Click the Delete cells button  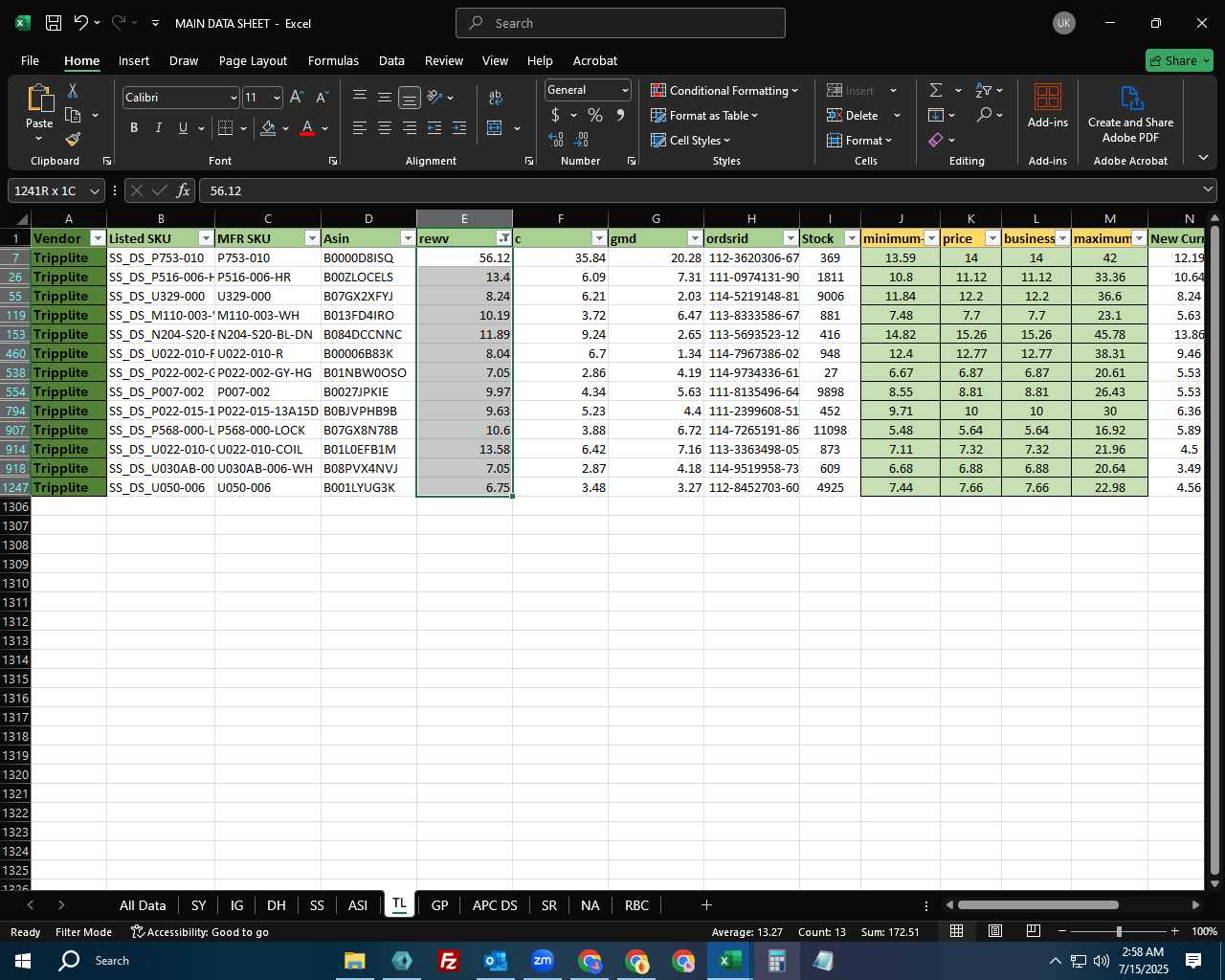(x=853, y=115)
